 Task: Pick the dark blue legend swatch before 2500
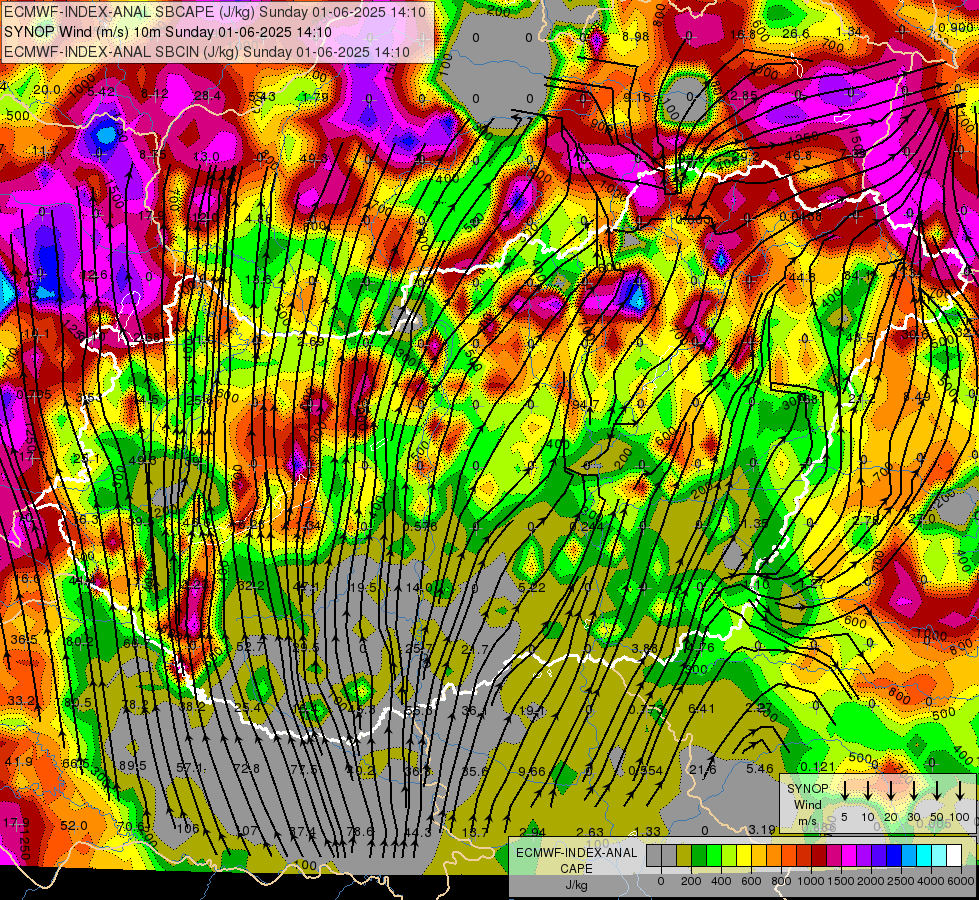point(894,856)
